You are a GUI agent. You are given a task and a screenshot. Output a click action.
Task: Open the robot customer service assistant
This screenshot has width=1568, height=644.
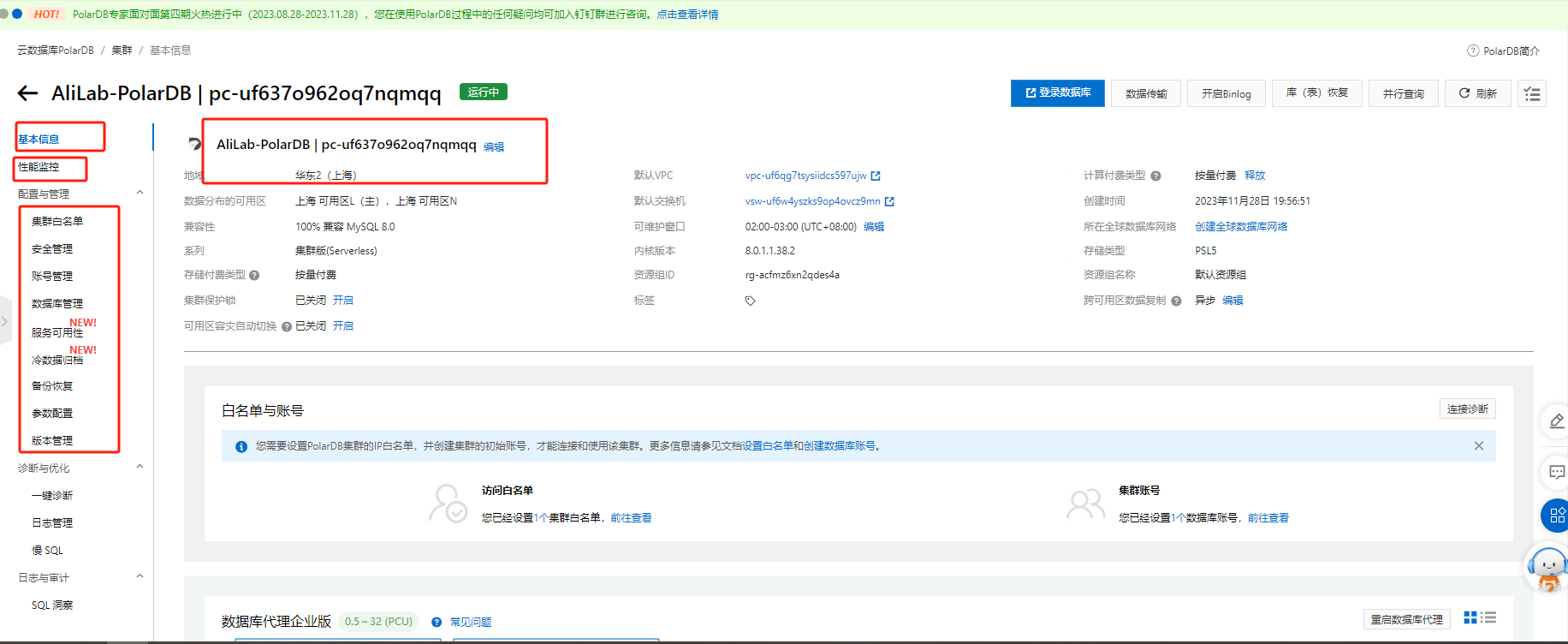tap(1547, 569)
